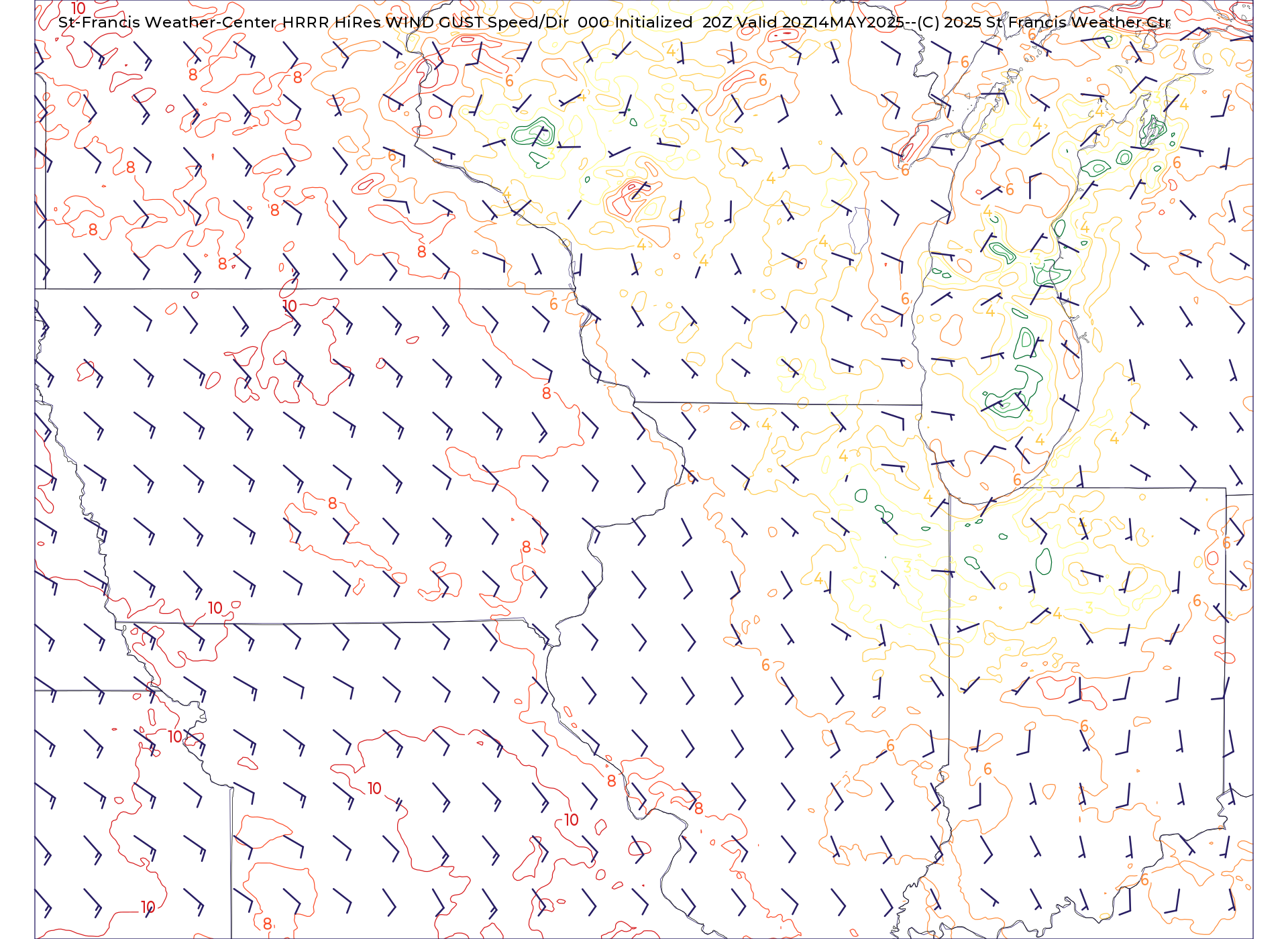Click the 'HRRR HiRes' text in the title

click(x=331, y=22)
